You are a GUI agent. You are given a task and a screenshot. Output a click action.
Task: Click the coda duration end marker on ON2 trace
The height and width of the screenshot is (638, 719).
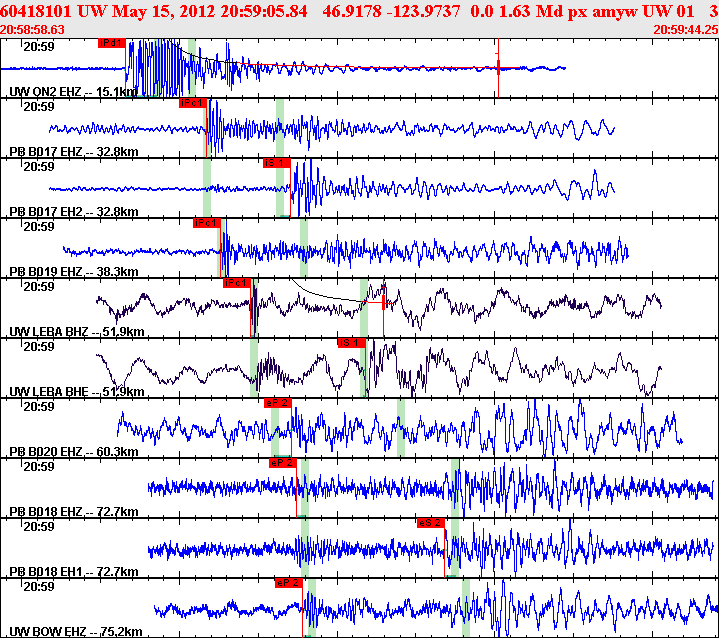click(x=498, y=68)
